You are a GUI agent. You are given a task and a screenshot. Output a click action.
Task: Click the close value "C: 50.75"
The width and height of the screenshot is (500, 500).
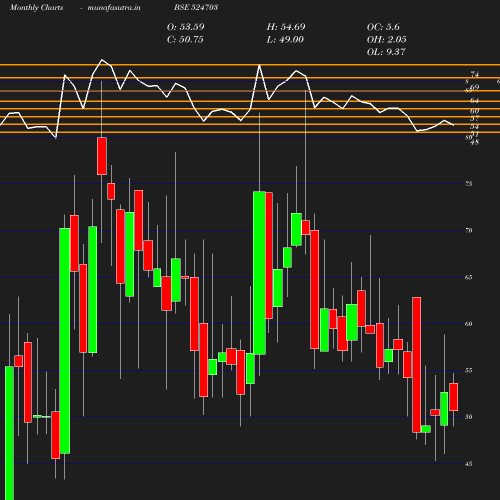click(x=185, y=39)
